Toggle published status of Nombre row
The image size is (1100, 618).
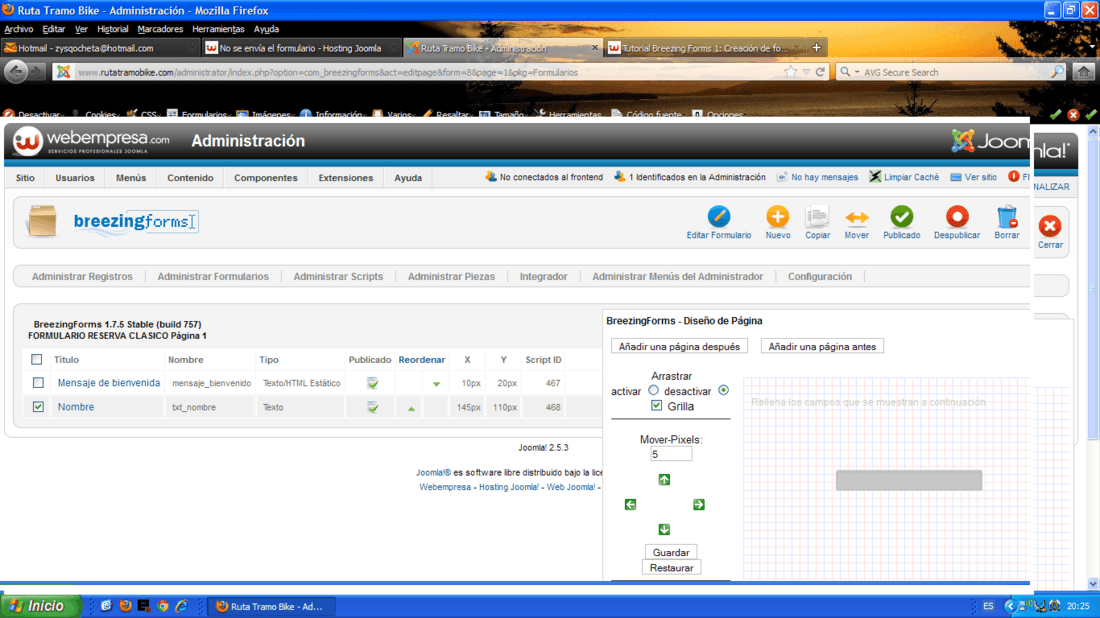pos(373,407)
